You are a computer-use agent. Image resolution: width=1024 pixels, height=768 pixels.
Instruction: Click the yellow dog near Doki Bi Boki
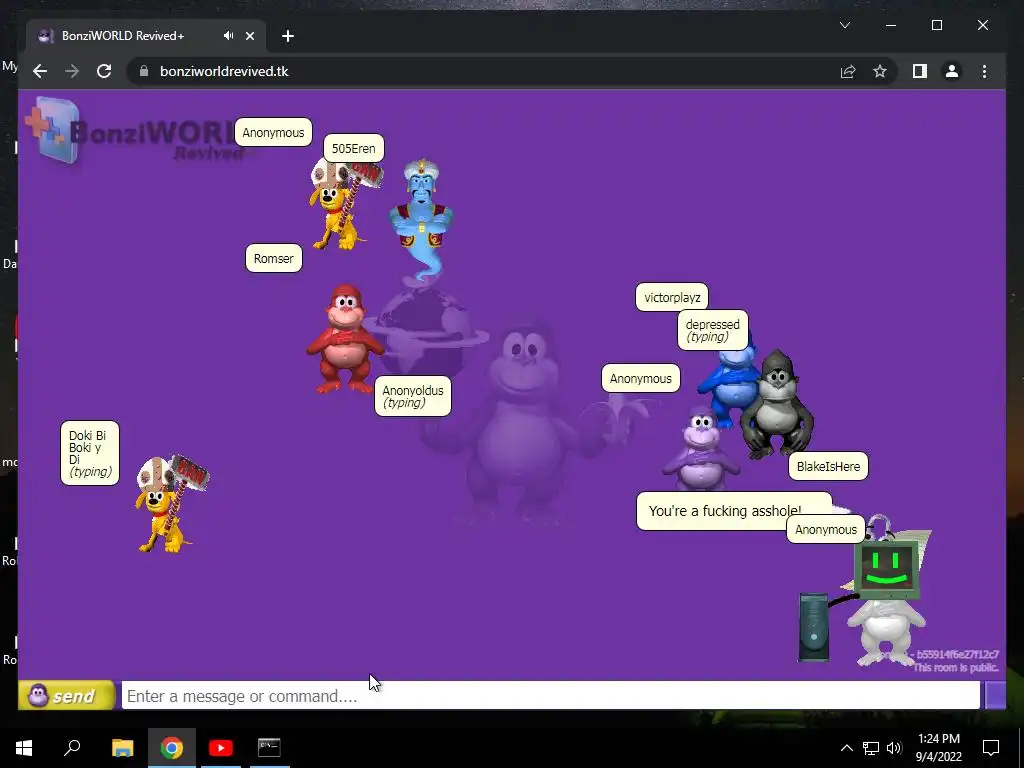(x=171, y=504)
